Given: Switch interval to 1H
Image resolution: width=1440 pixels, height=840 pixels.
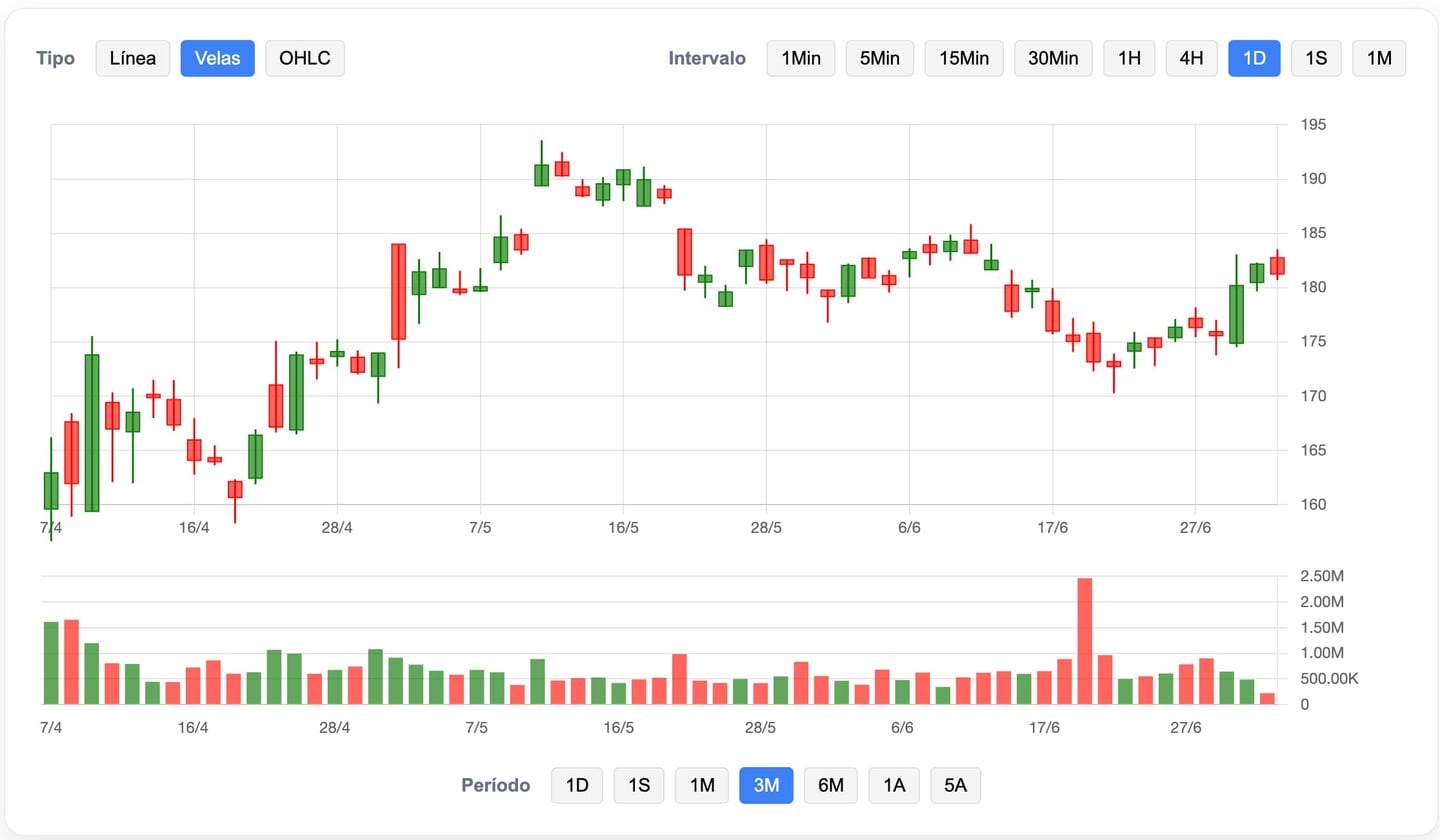Looking at the screenshot, I should click(1129, 58).
